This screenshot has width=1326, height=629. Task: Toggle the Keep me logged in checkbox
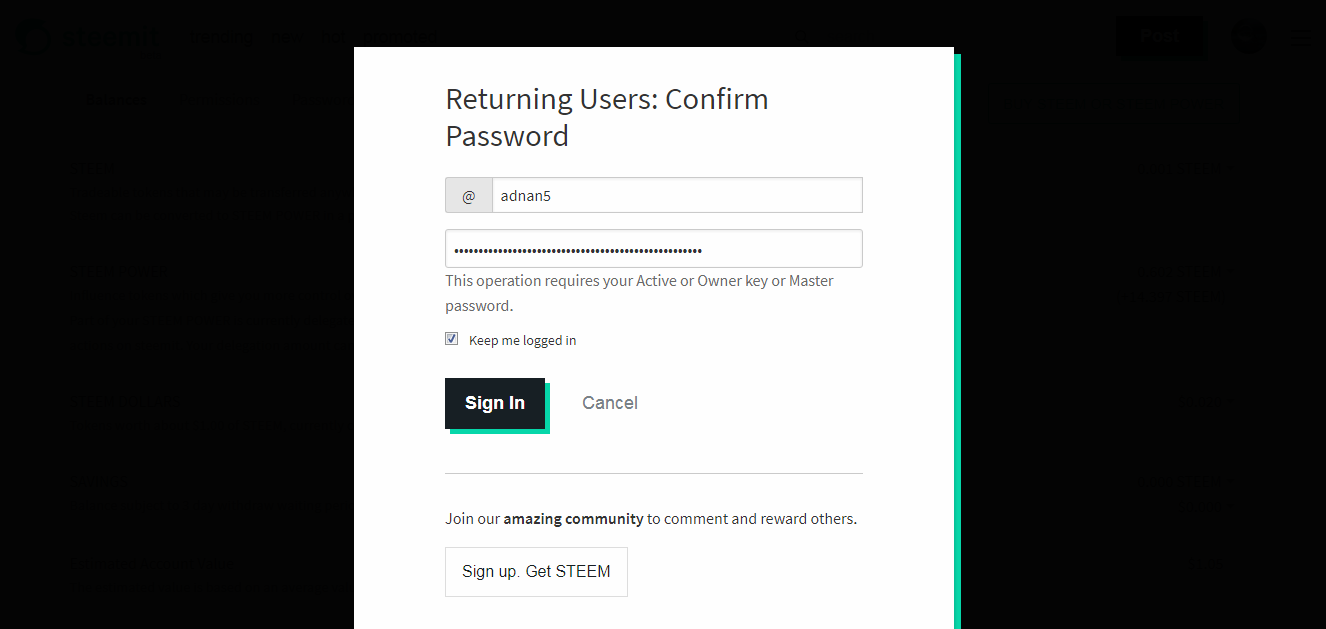coord(452,339)
